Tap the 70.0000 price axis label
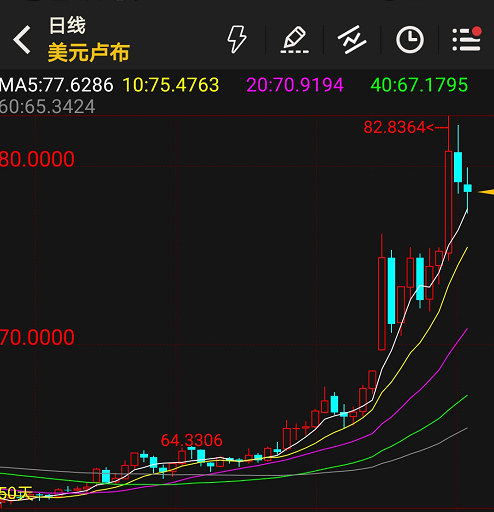The height and width of the screenshot is (512, 494). point(37,337)
